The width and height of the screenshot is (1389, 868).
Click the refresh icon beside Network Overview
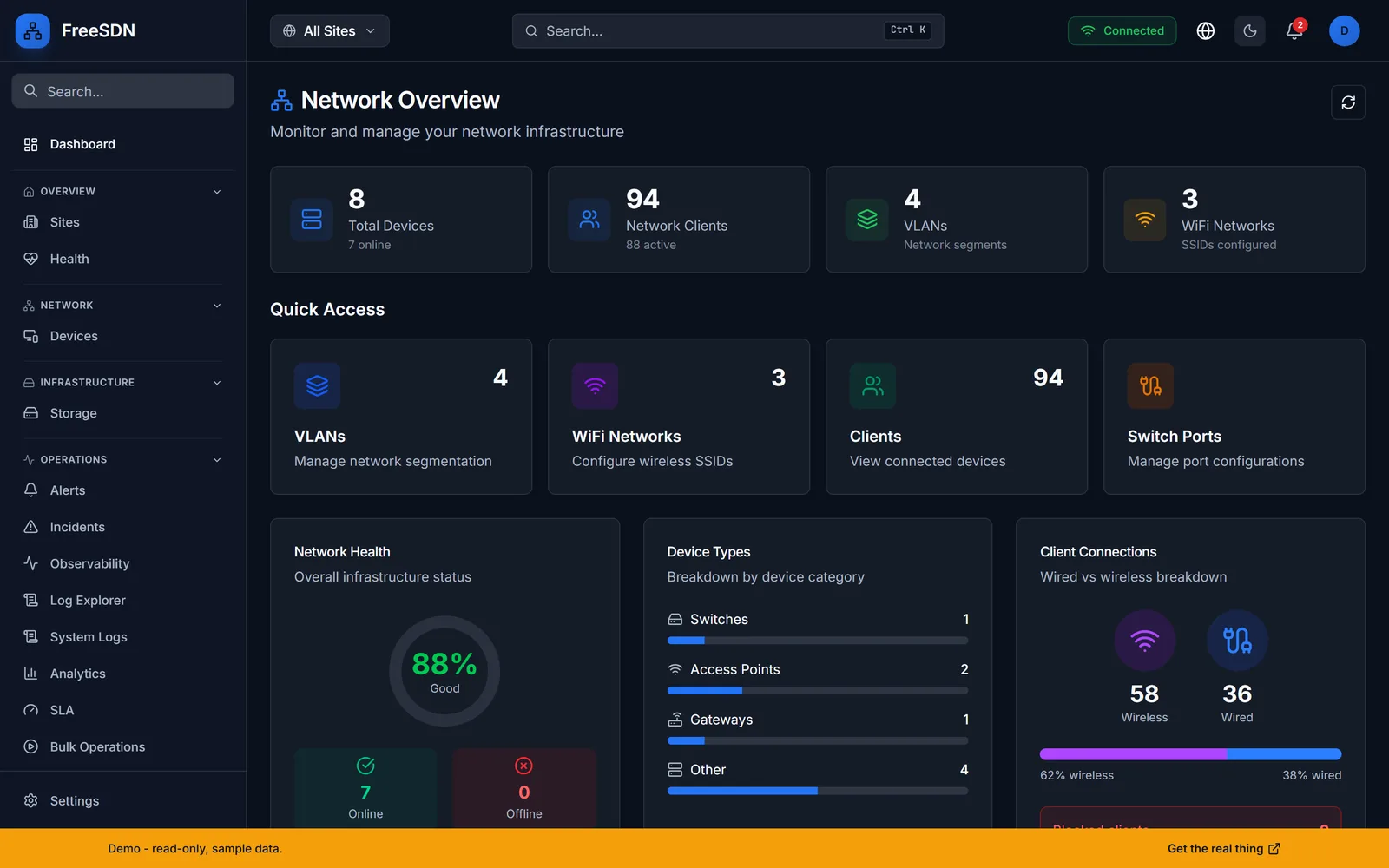point(1348,102)
